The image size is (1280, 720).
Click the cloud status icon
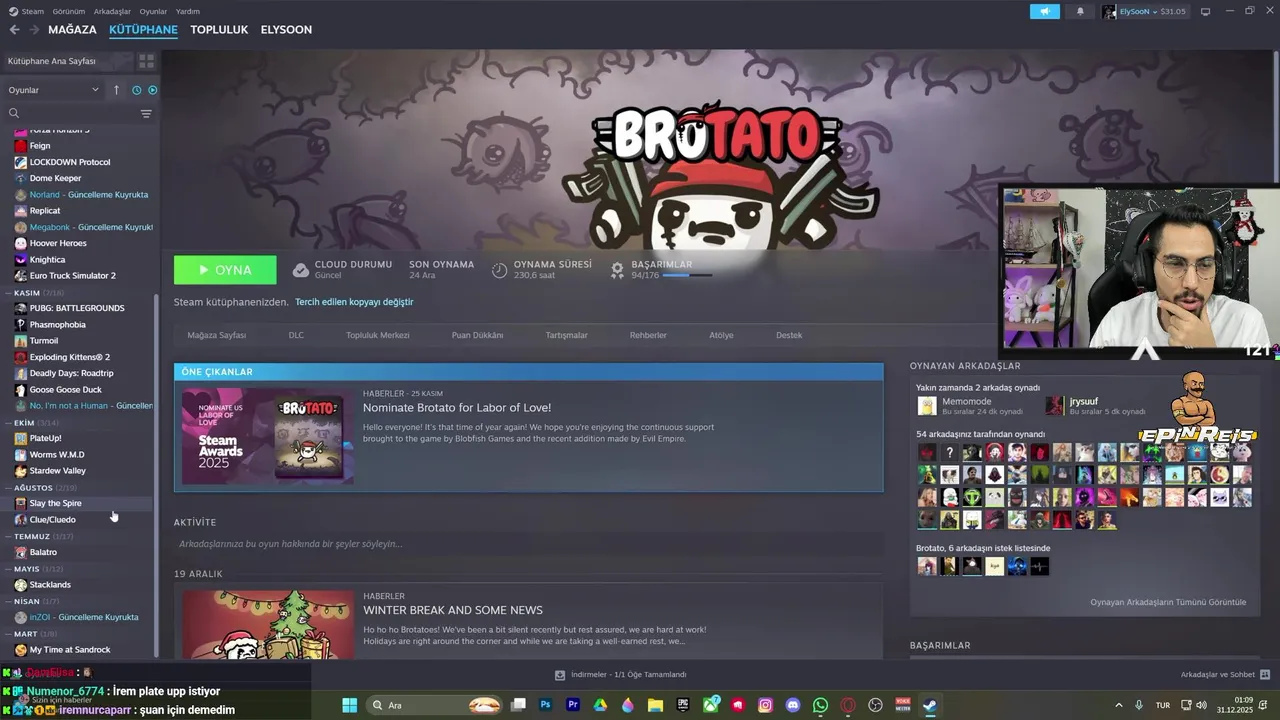(x=300, y=270)
